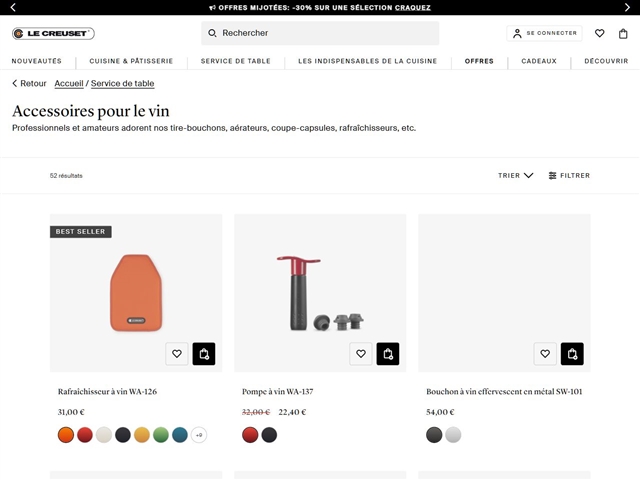The height and width of the screenshot is (480, 640).
Task: Open the Nouveautés menu
Action: click(x=37, y=61)
